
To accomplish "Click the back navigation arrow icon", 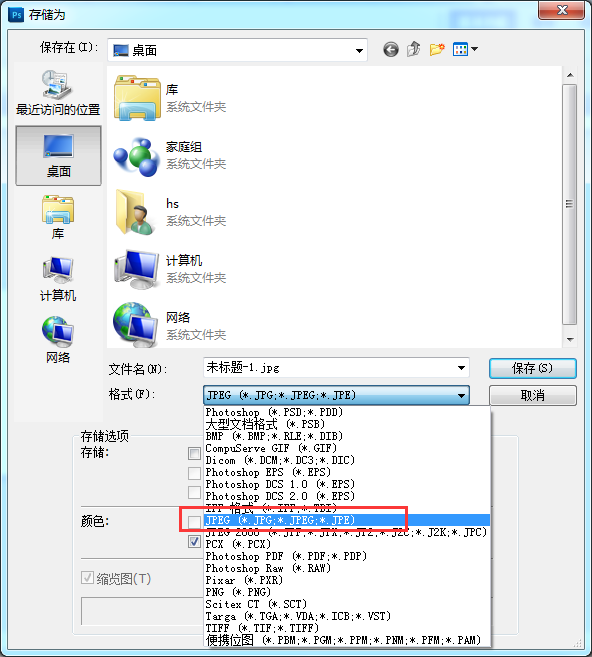I will point(390,50).
